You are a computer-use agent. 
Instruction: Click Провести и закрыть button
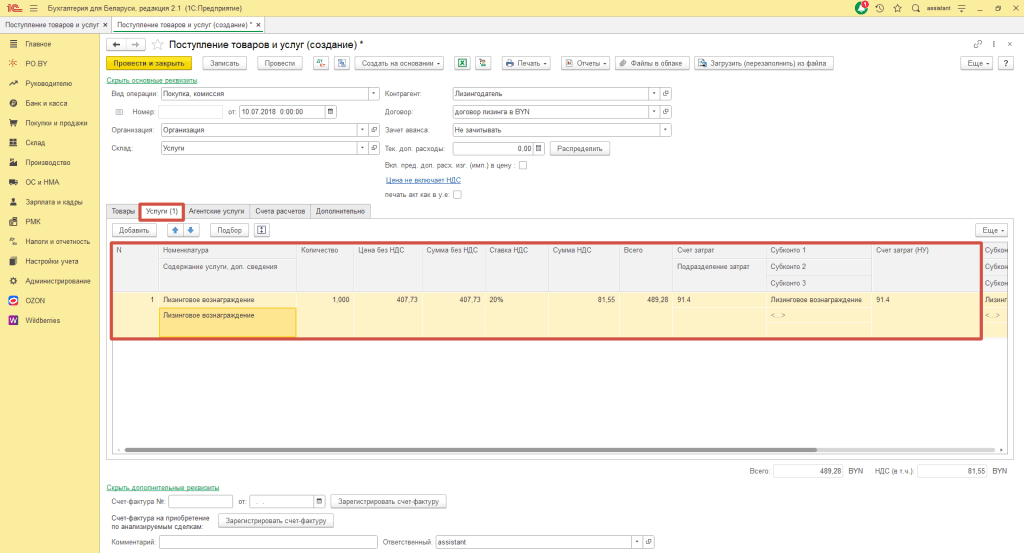(x=149, y=63)
